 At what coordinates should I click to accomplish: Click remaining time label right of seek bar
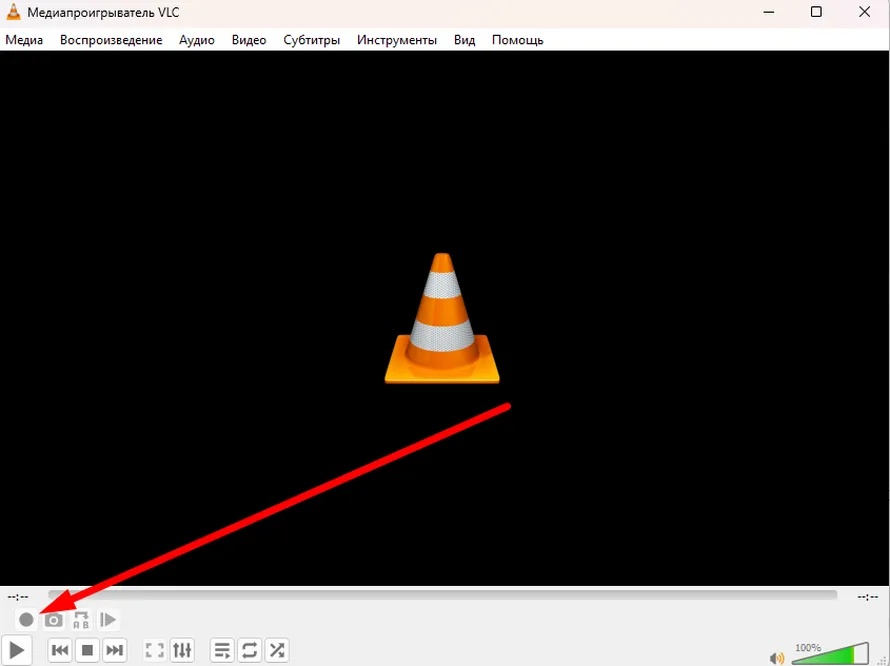867,597
